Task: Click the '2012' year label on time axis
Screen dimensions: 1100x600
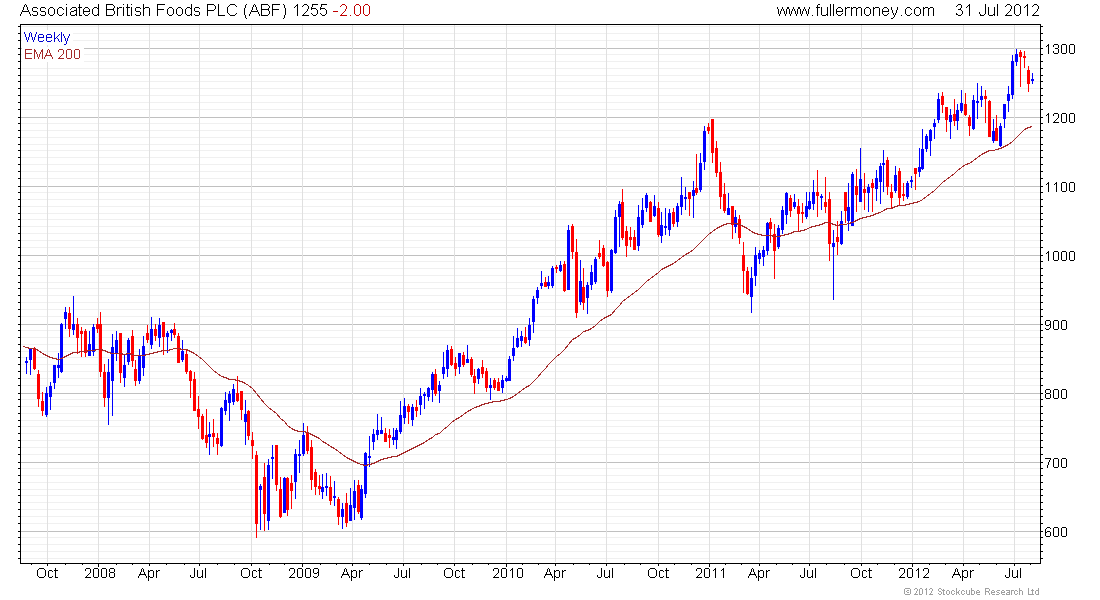Action: 914,573
